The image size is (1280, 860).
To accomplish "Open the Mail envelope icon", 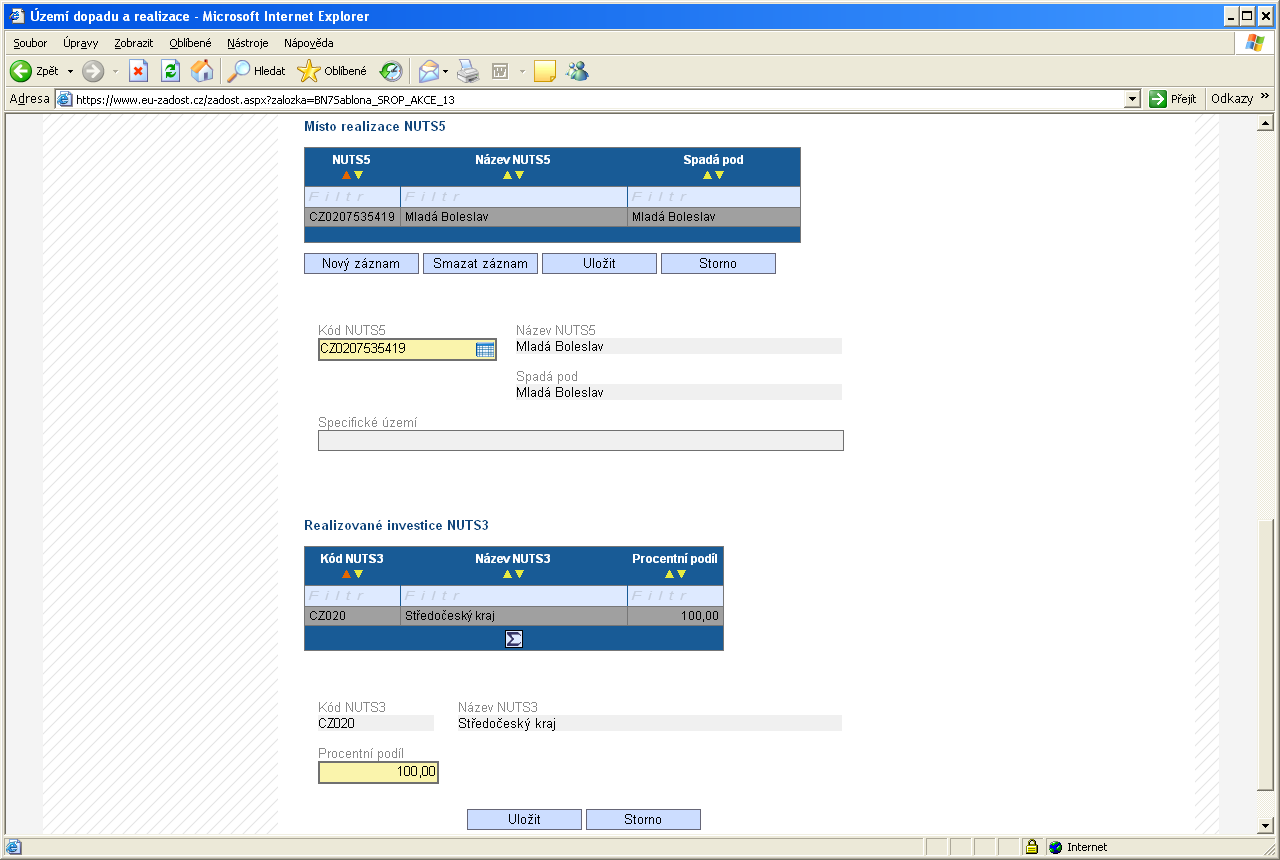I will pyautogui.click(x=429, y=71).
